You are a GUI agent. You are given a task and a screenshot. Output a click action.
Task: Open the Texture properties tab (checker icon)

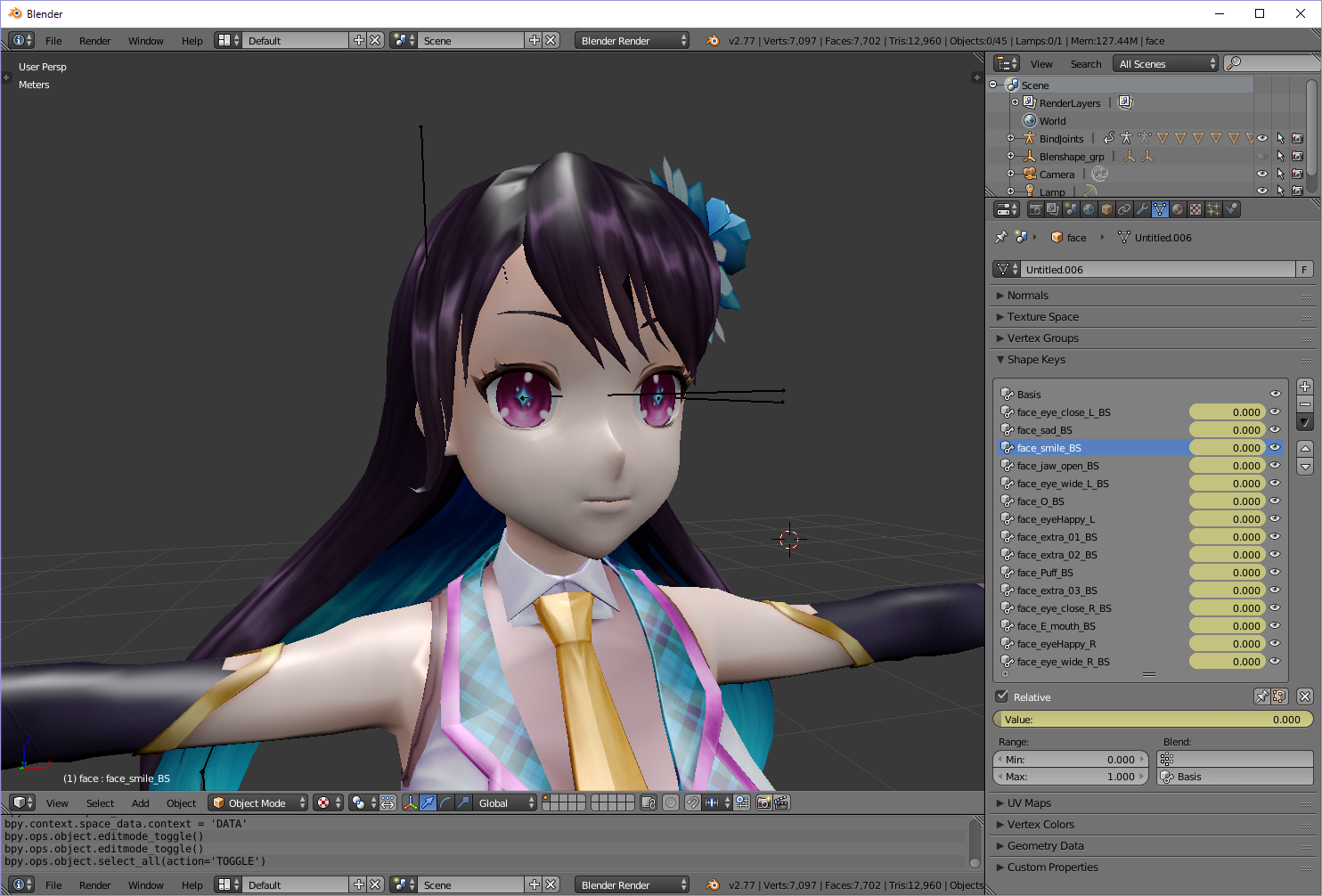[1196, 209]
